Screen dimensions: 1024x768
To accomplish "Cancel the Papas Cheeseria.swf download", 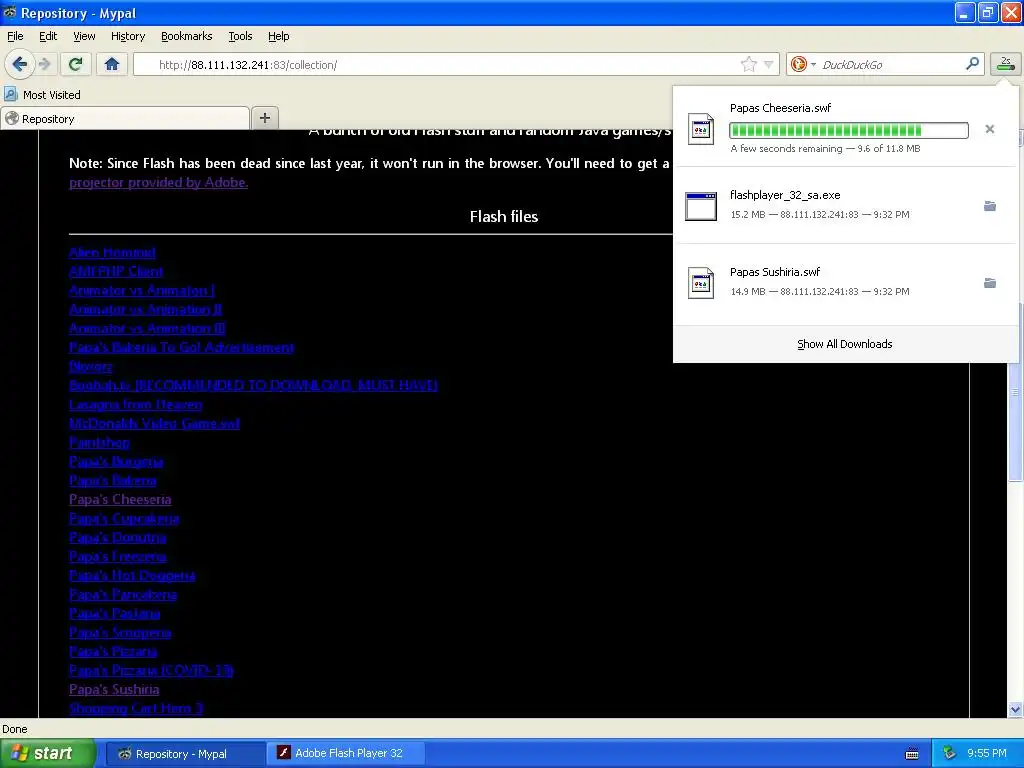I will tap(989, 129).
